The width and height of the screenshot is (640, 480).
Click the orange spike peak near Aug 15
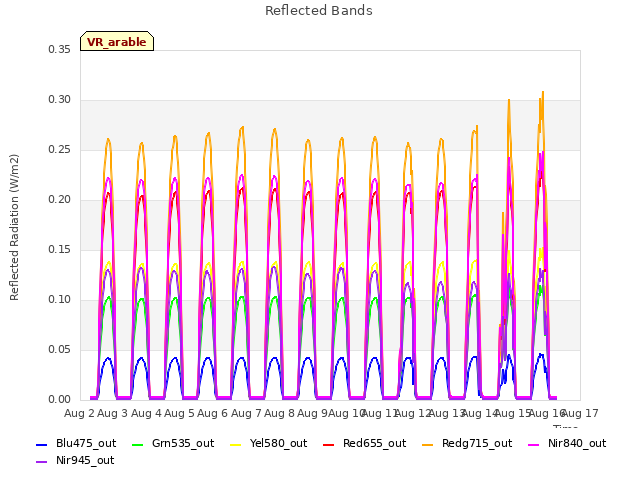(509, 100)
